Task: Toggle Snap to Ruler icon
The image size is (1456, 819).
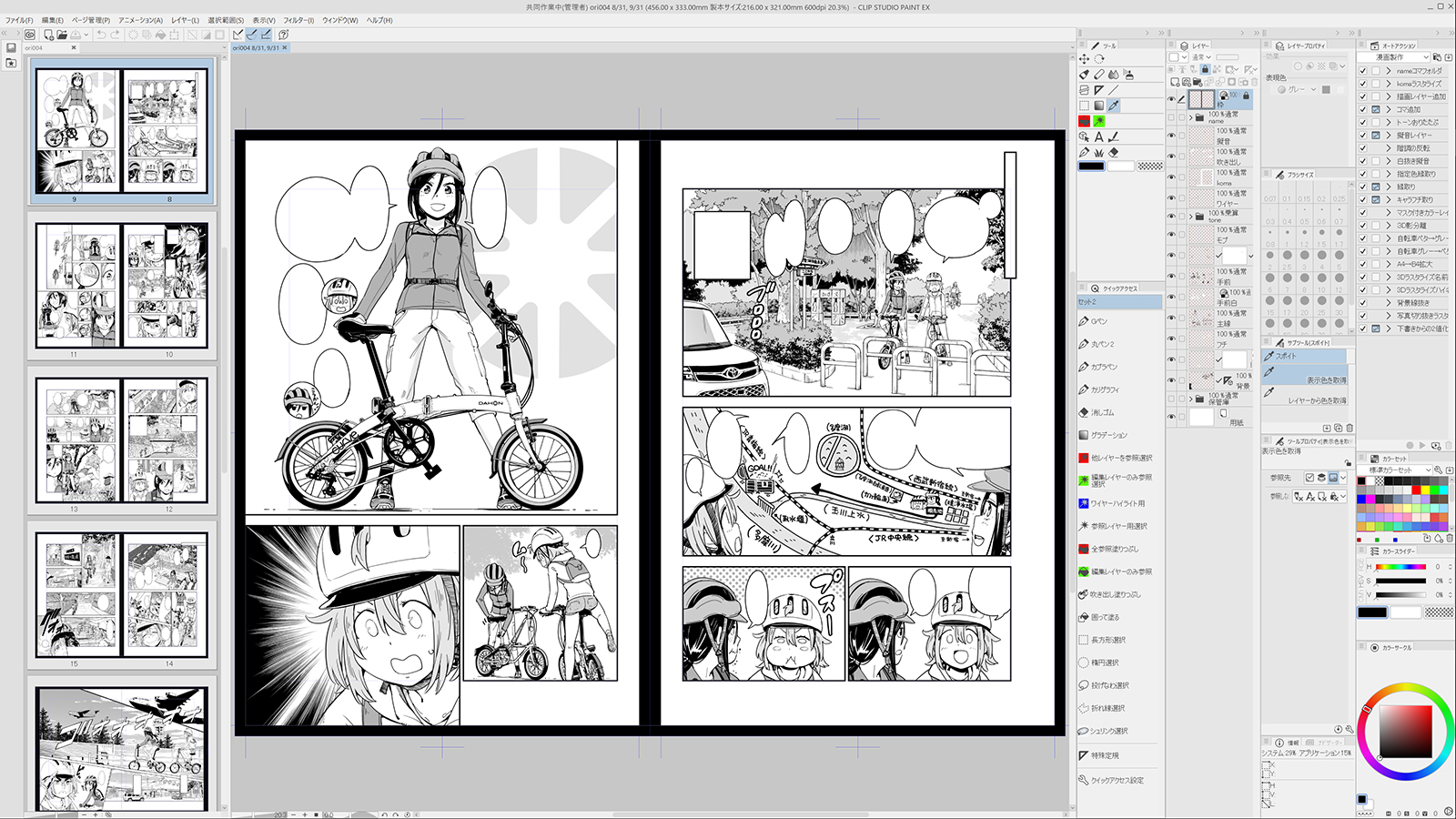Action: (x=238, y=35)
